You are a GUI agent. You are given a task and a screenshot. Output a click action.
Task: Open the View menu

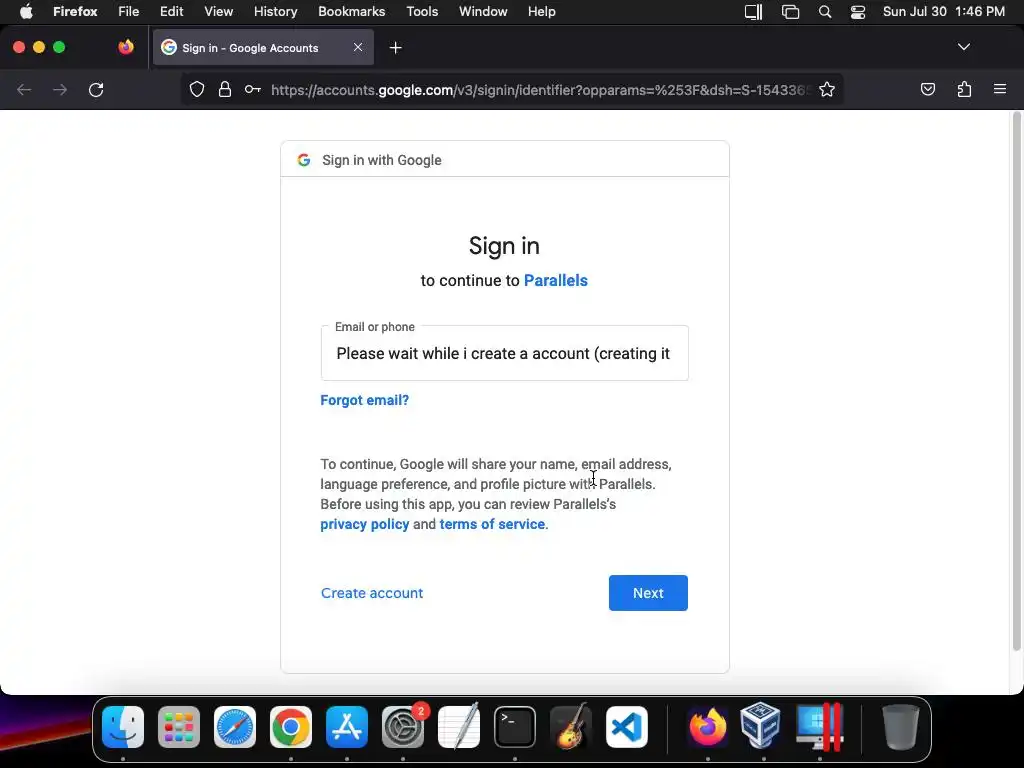pyautogui.click(x=218, y=11)
